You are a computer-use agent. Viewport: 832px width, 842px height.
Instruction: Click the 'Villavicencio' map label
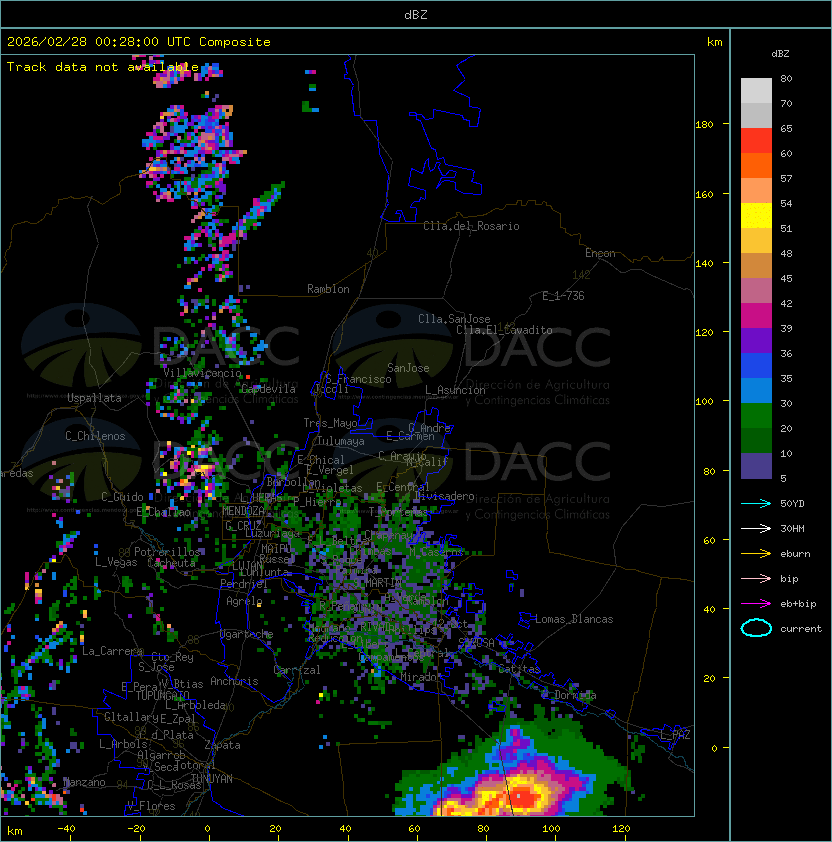[202, 373]
